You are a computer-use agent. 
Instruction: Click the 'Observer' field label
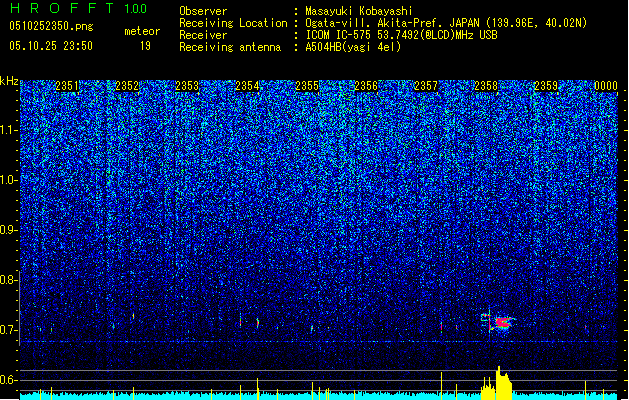tap(203, 11)
